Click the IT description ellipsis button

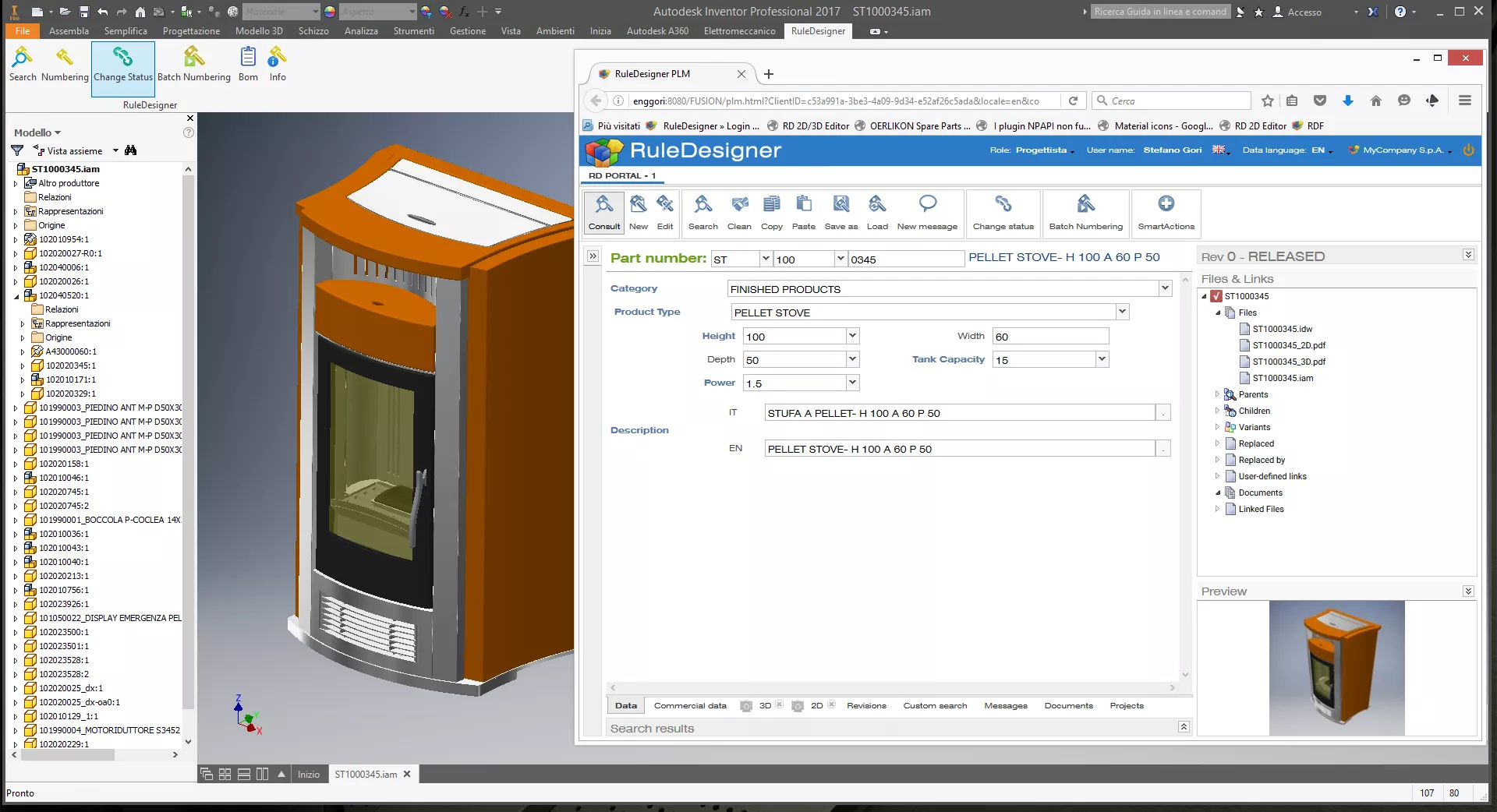click(1163, 413)
